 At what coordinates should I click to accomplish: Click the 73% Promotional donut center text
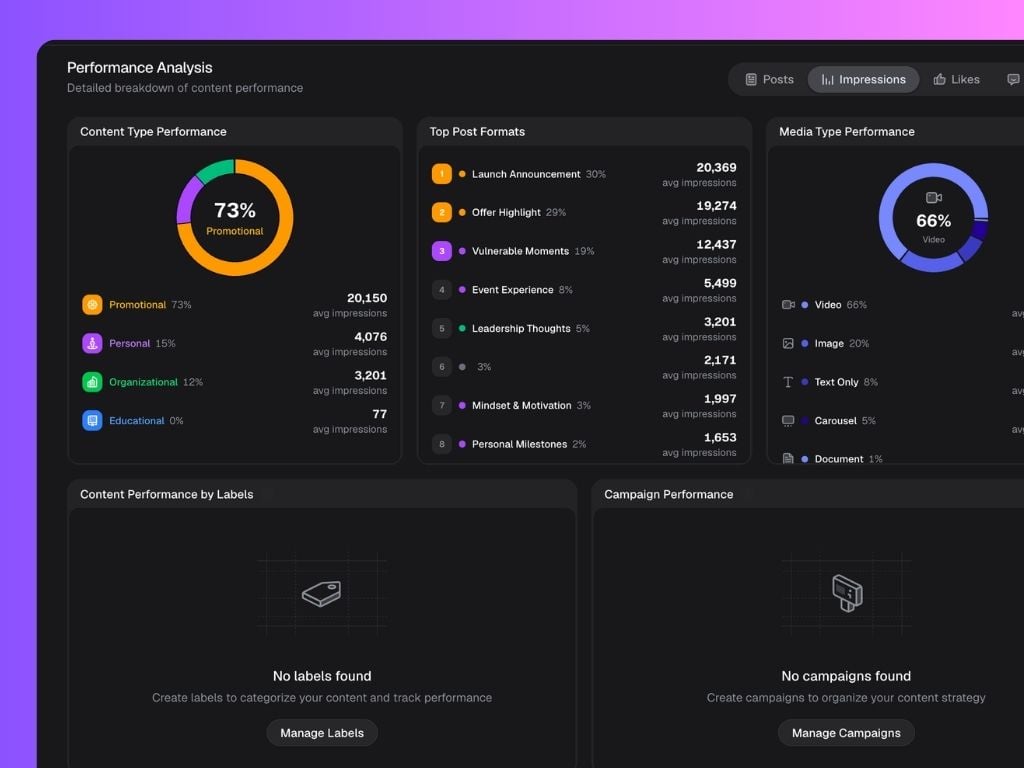[235, 218]
